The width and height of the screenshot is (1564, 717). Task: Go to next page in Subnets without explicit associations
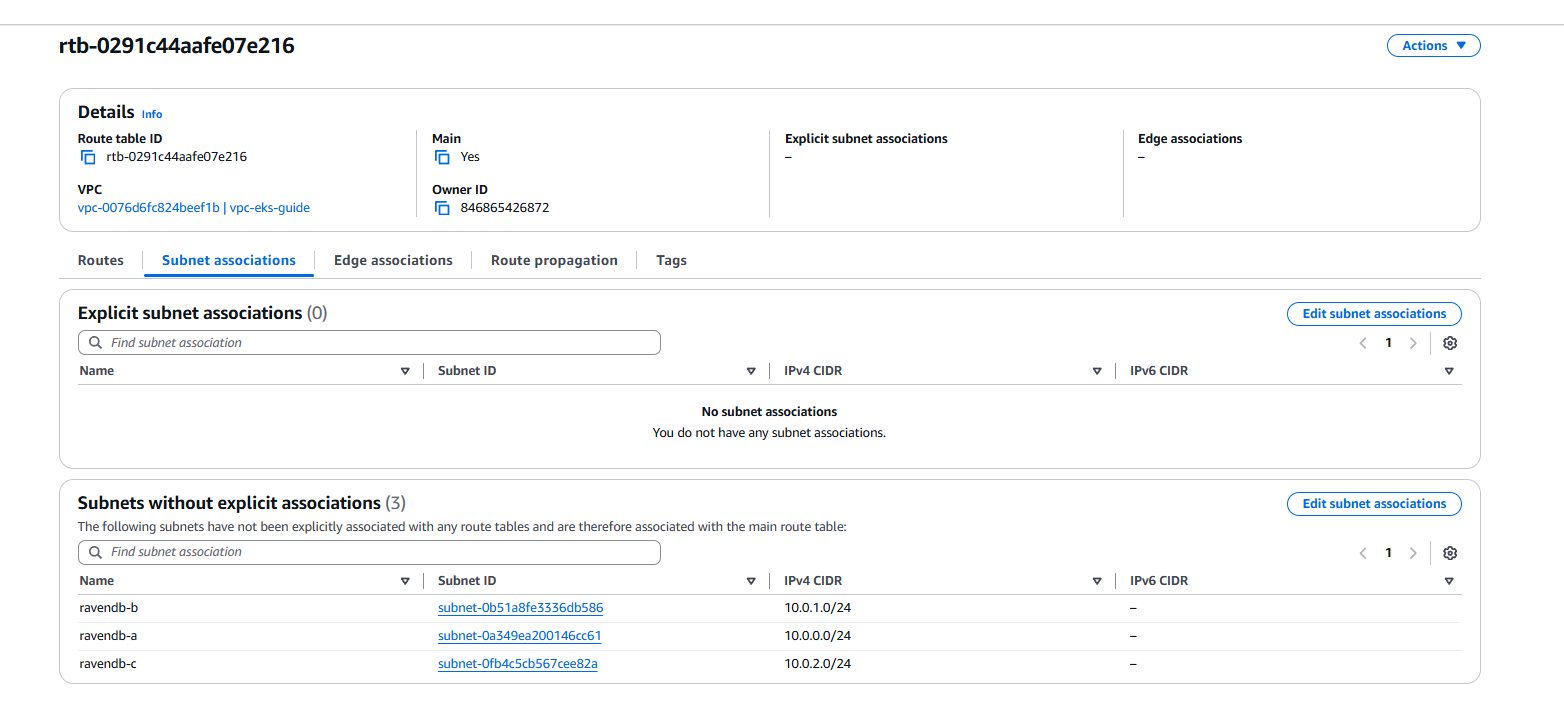point(1413,553)
